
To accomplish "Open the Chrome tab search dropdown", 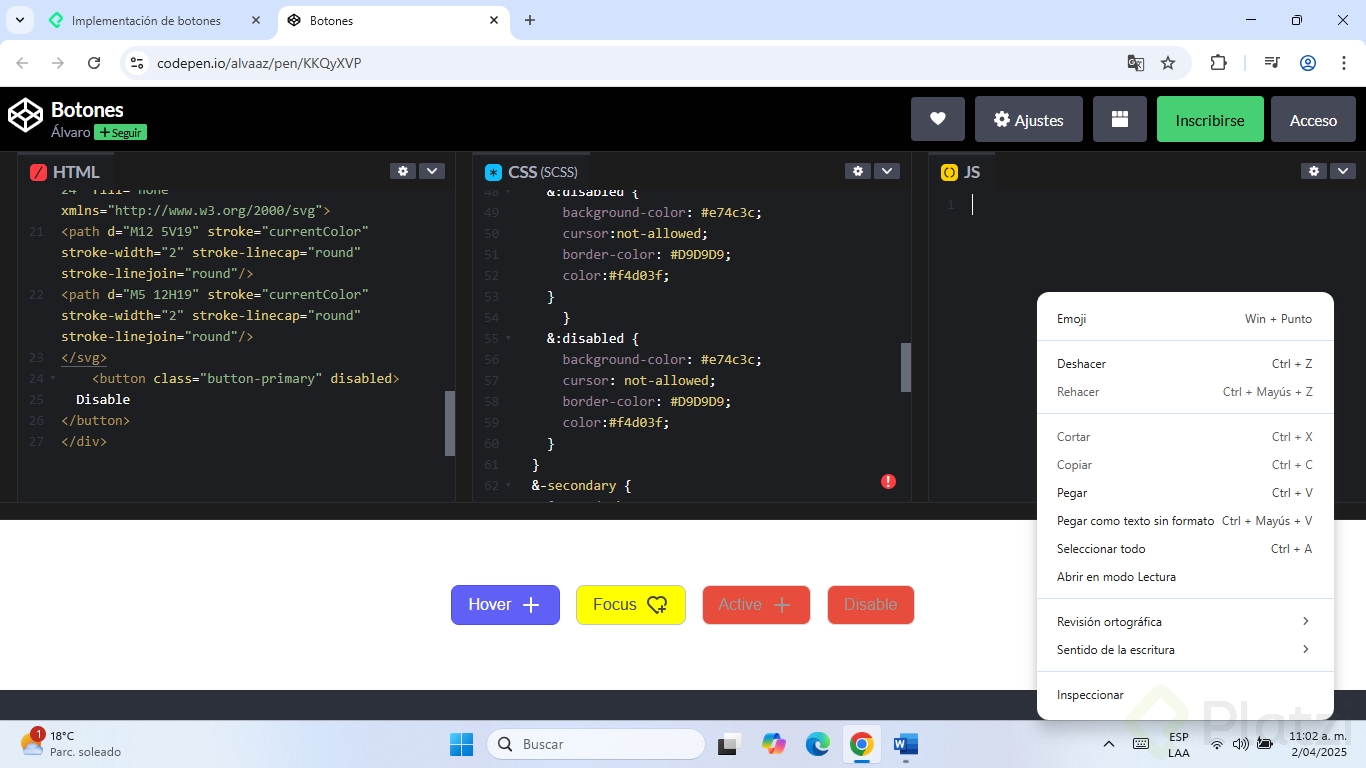I will point(20,20).
